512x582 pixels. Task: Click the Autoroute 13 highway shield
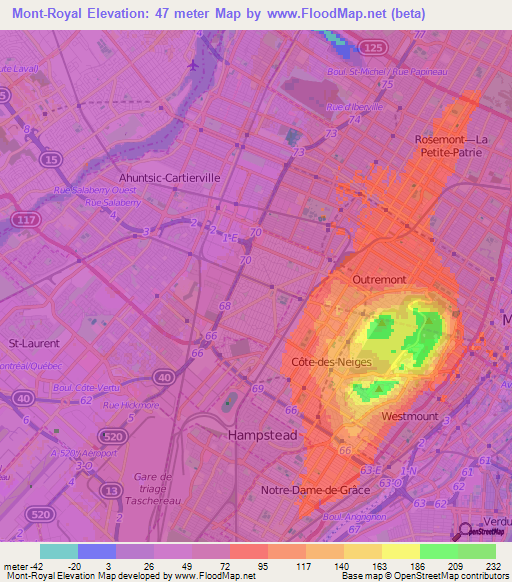pos(111,491)
